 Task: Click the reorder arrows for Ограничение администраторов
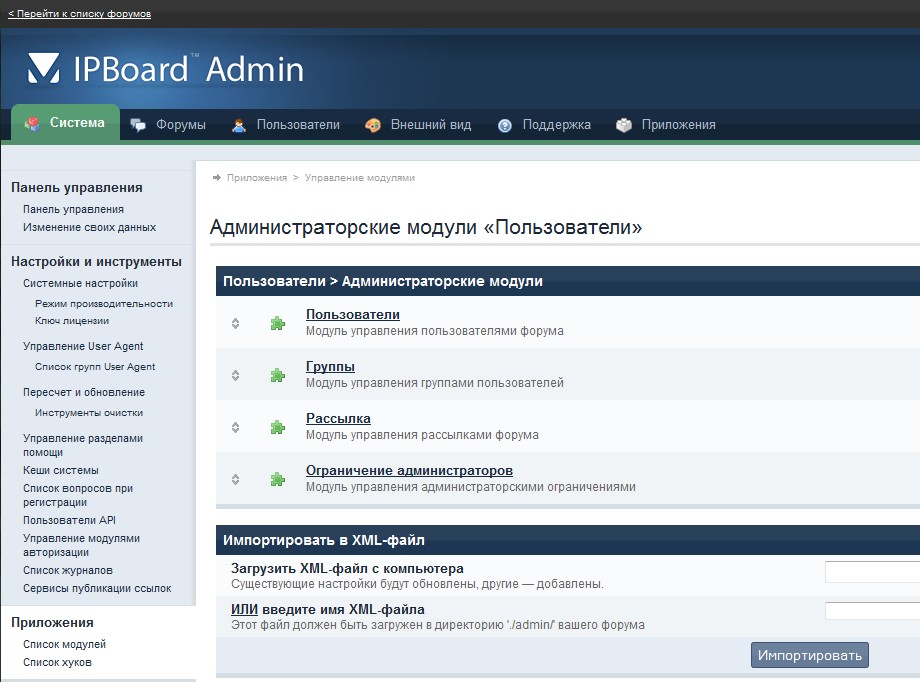coord(235,480)
